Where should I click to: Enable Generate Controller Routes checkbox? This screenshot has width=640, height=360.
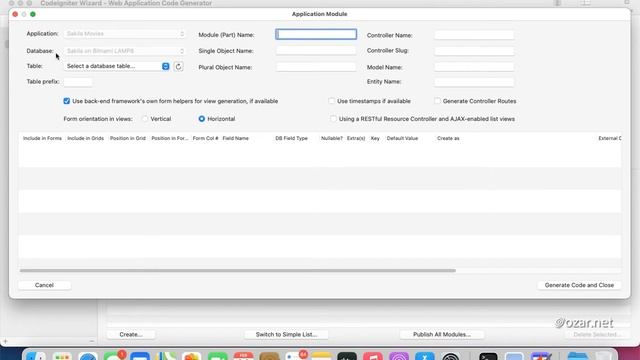click(437, 101)
